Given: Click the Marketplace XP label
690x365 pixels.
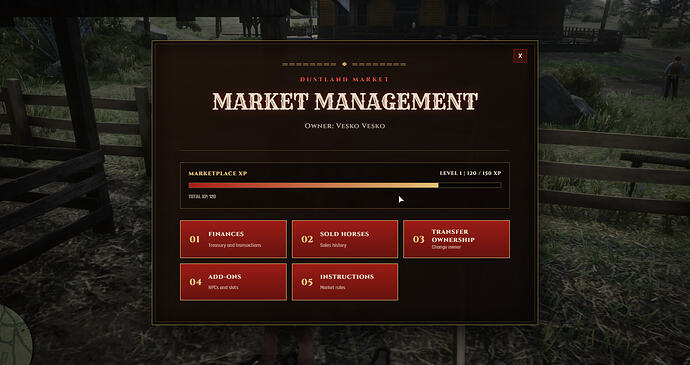Looking at the screenshot, I should coord(218,173).
